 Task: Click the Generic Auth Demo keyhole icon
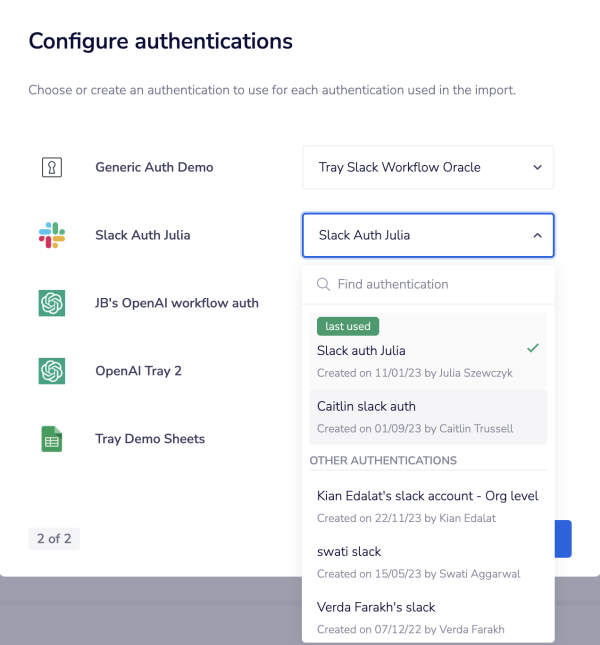coord(52,167)
